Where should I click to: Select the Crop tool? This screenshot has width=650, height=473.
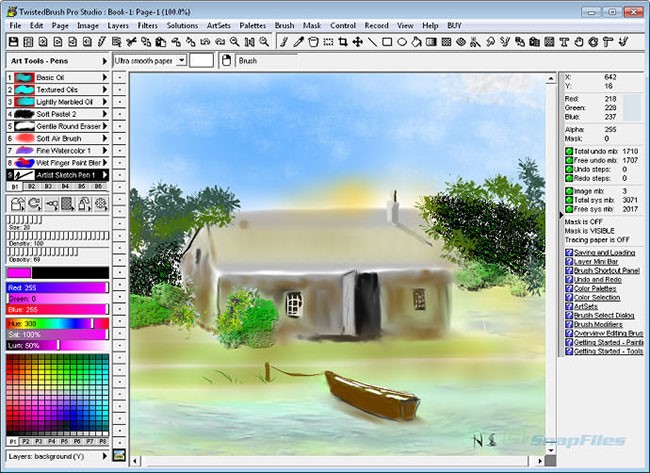point(343,42)
